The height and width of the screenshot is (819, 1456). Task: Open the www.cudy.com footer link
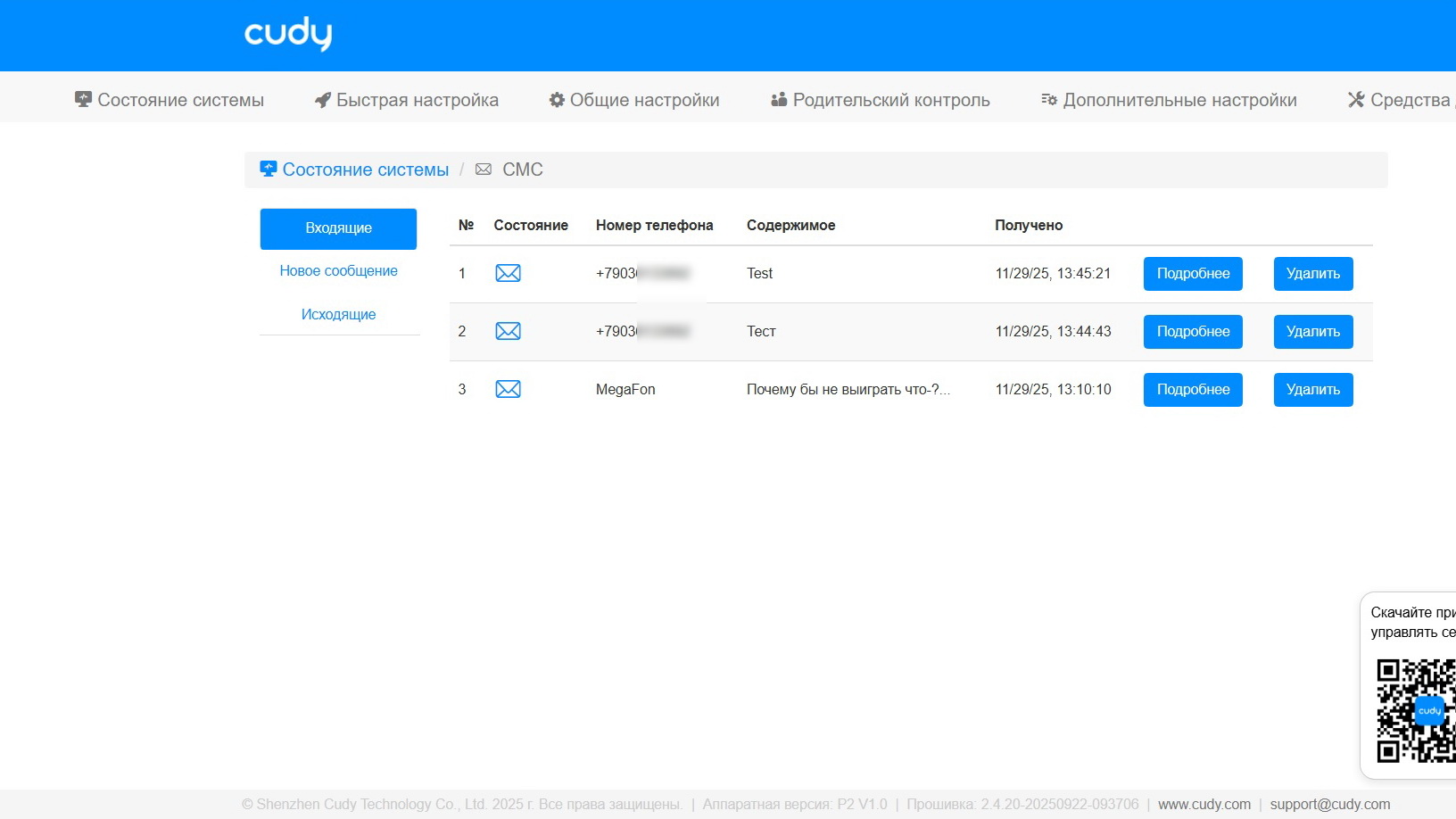click(1204, 805)
